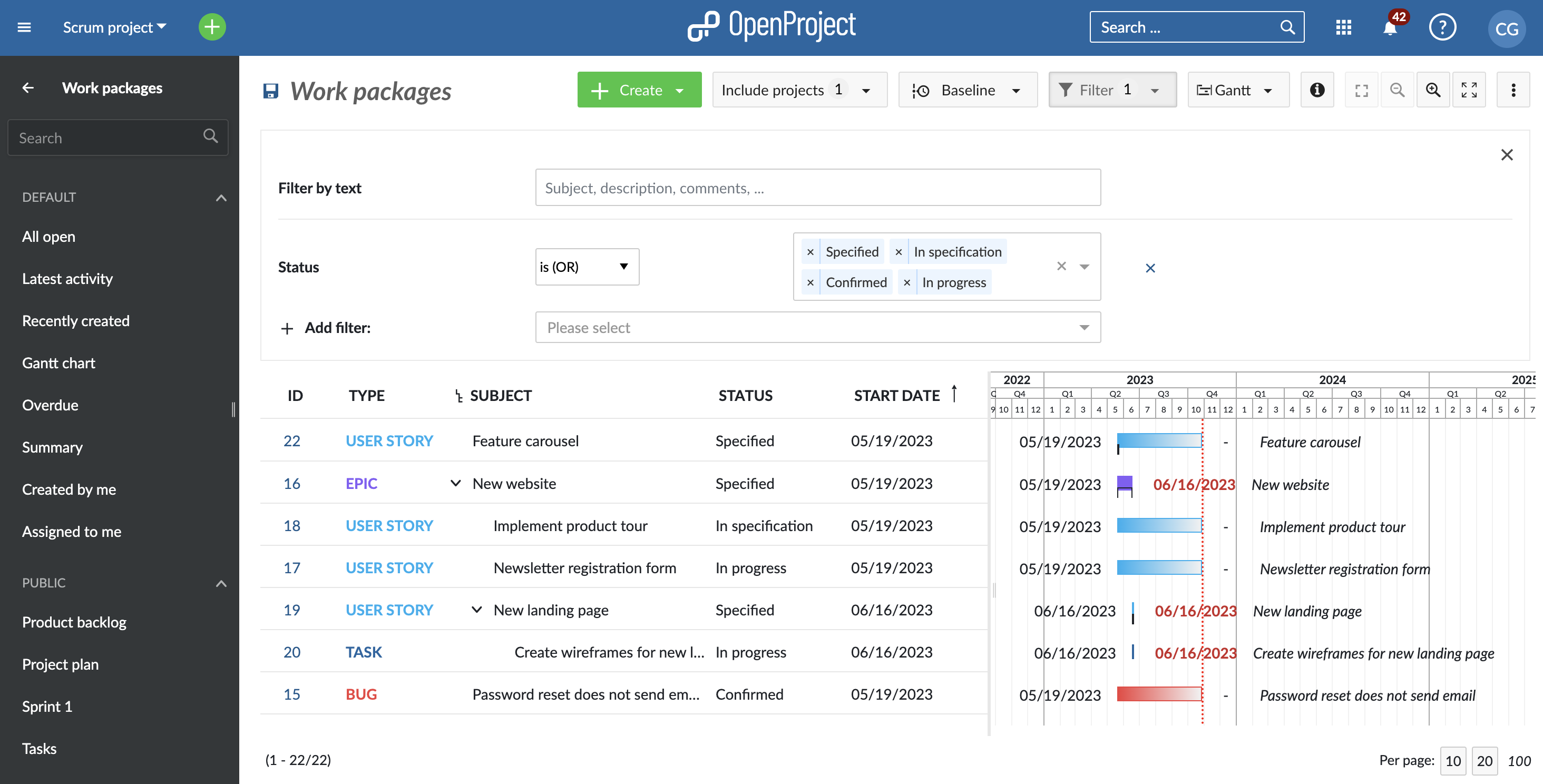
Task: Remove the Confirmed status filter tag
Action: [x=811, y=282]
